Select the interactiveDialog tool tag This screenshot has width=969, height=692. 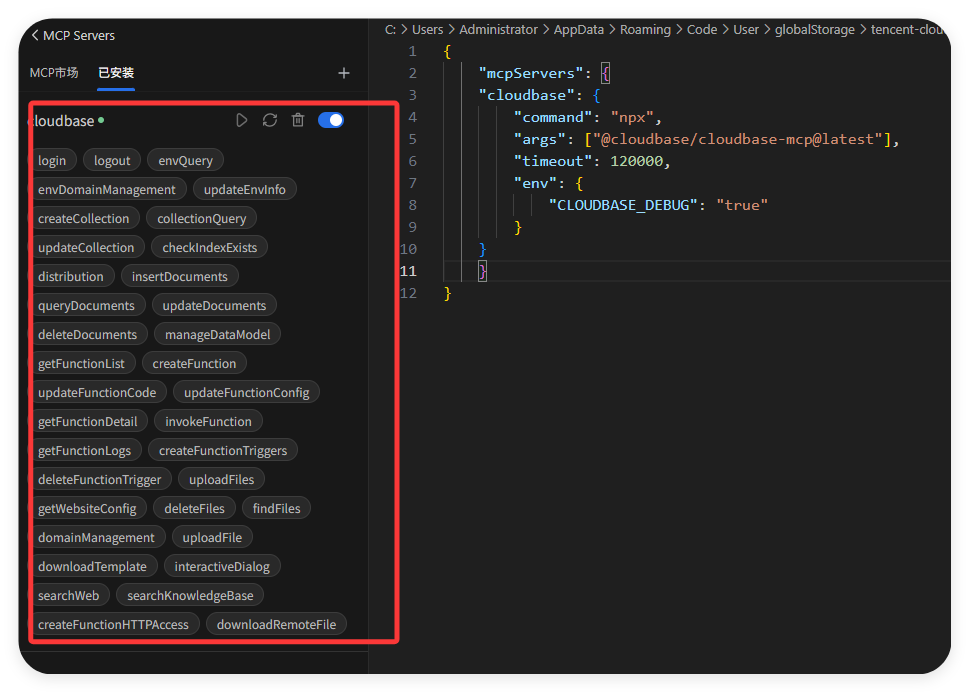(222, 567)
